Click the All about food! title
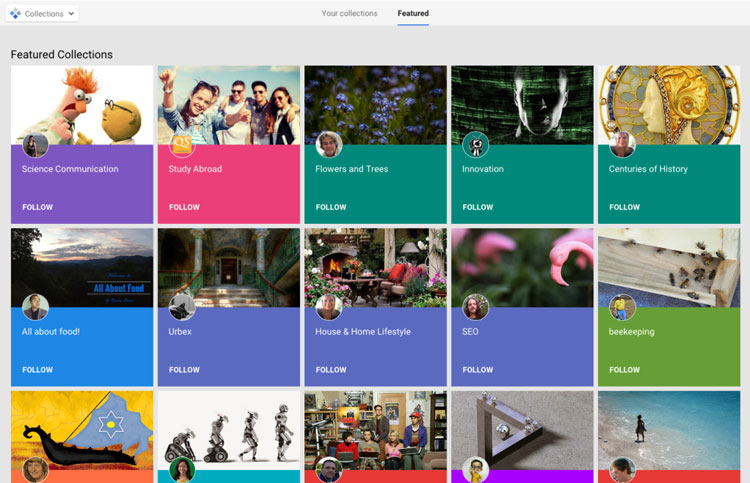The image size is (750, 483). 50,332
